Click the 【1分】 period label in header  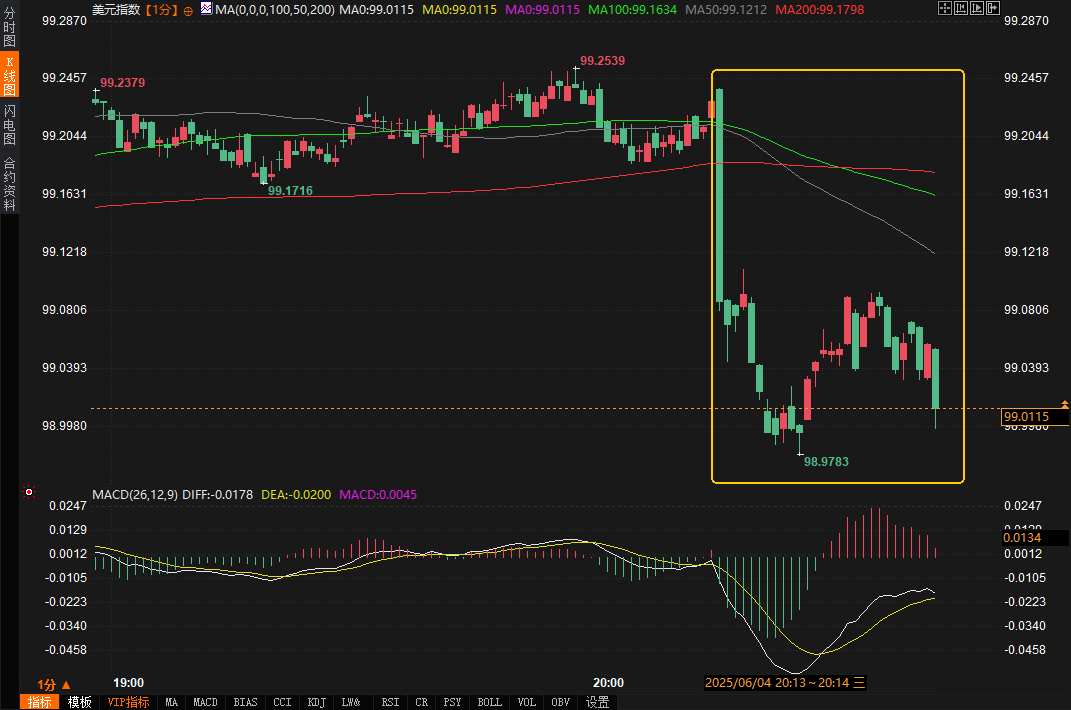pyautogui.click(x=161, y=10)
